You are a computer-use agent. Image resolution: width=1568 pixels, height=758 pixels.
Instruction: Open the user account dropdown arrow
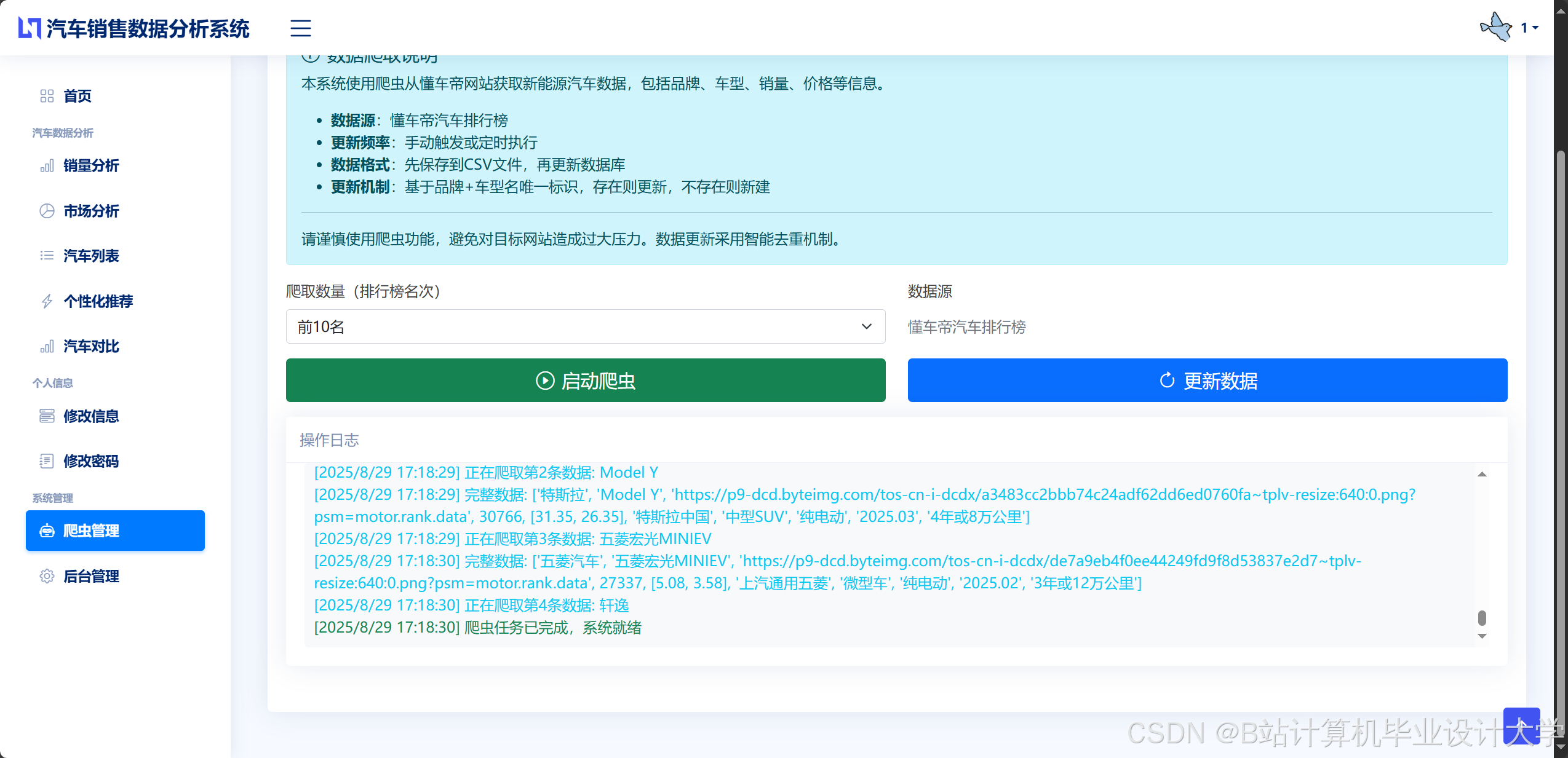click(x=1536, y=28)
